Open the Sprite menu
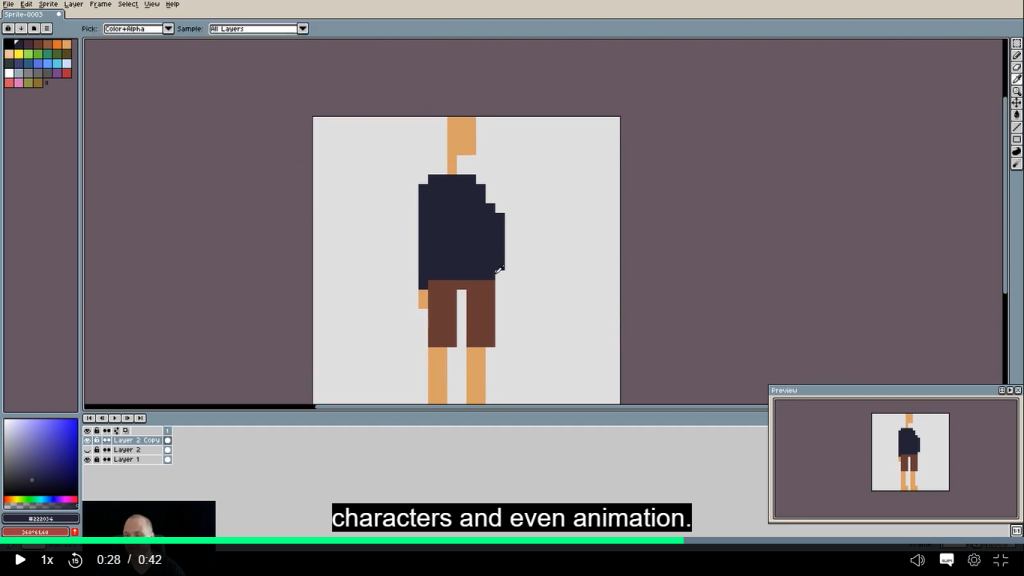The width and height of the screenshot is (1024, 576). tap(48, 4)
